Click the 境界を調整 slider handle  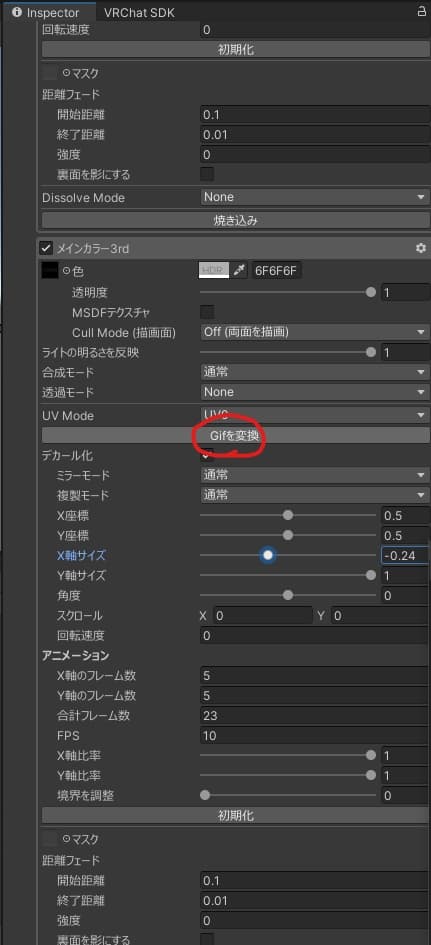click(x=206, y=796)
